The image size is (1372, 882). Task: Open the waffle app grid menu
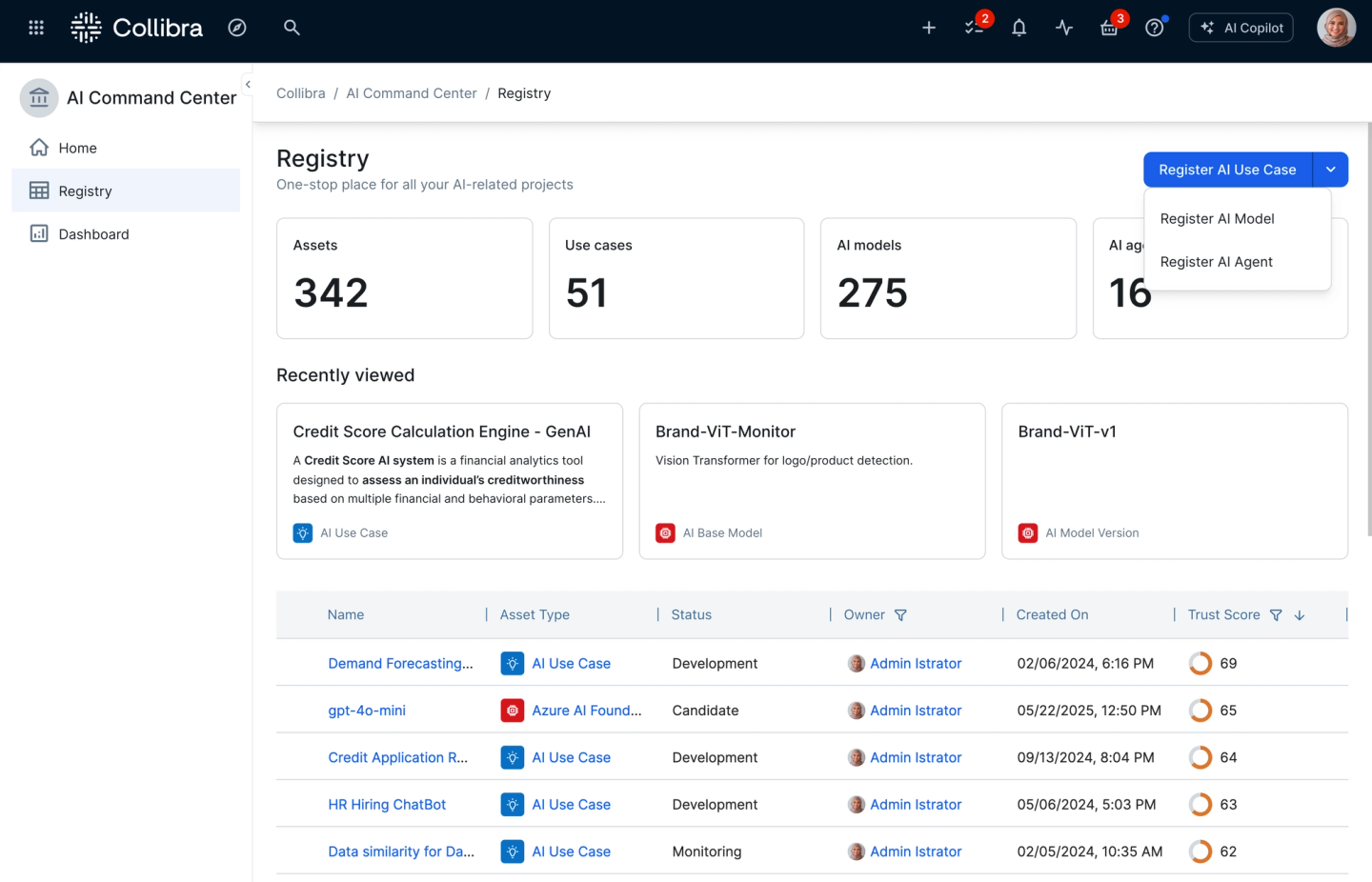(35, 27)
